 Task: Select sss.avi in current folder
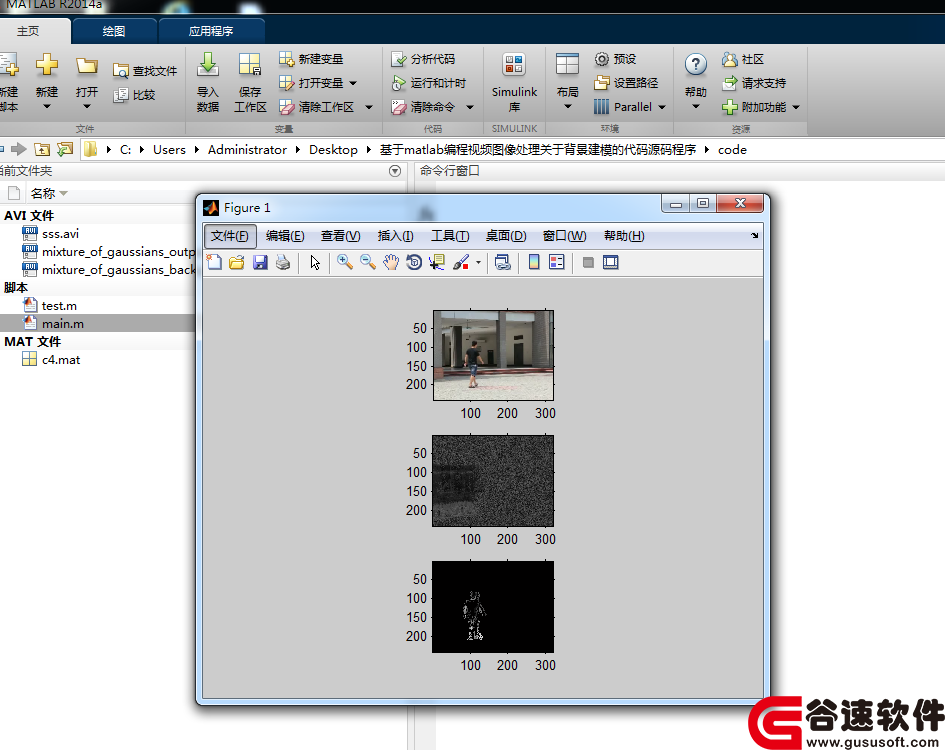tap(60, 234)
